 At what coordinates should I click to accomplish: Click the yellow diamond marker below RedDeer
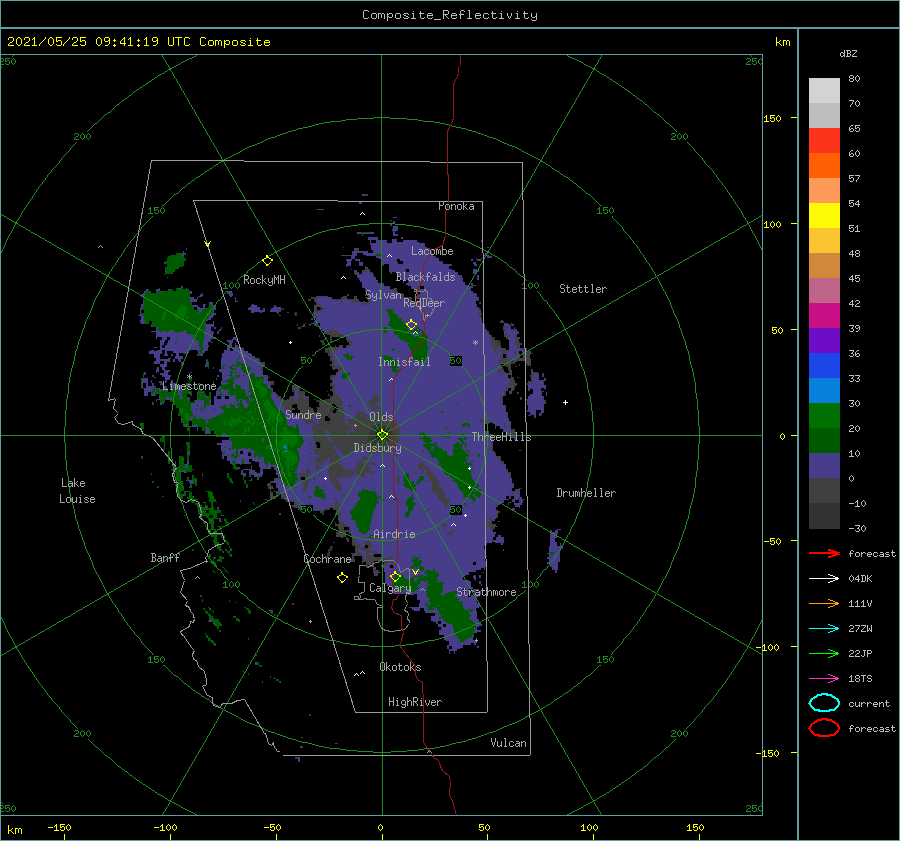click(x=412, y=325)
